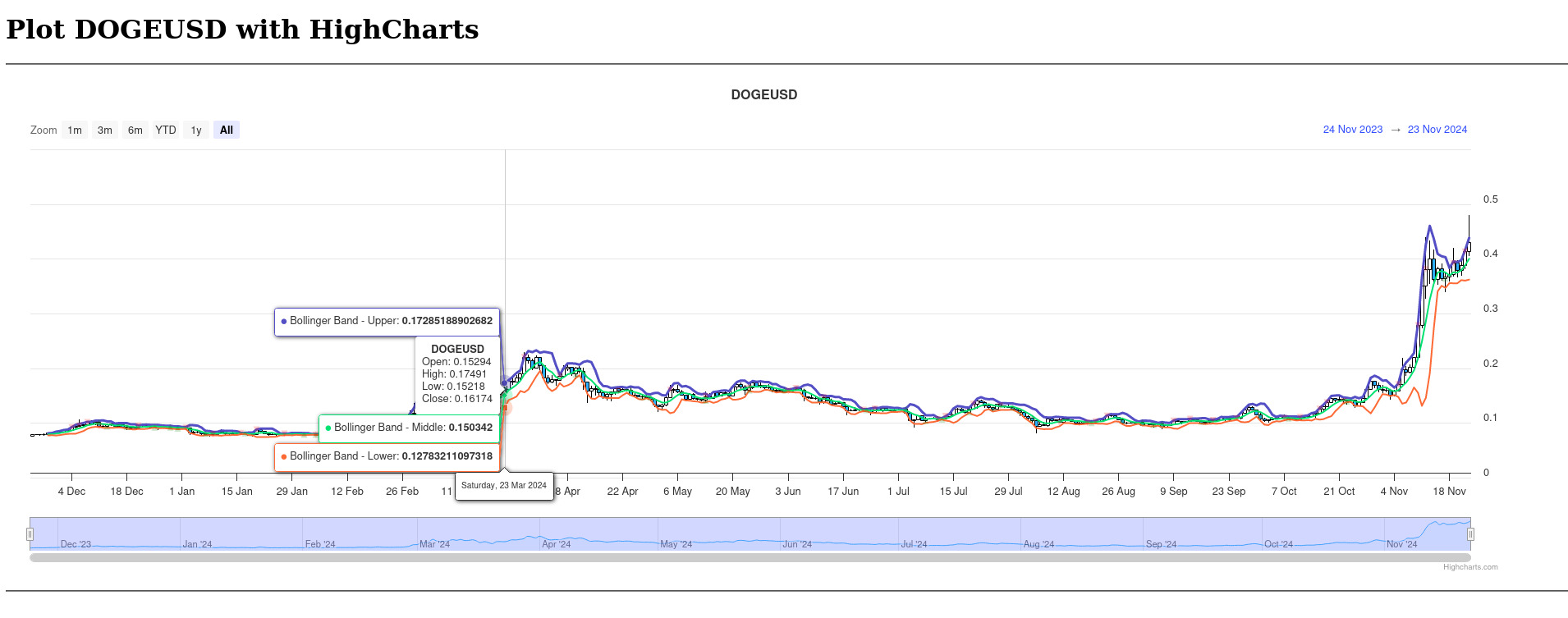Click the 0.5 y-axis value
Image resolution: width=1568 pixels, height=618 pixels.
(x=1490, y=199)
